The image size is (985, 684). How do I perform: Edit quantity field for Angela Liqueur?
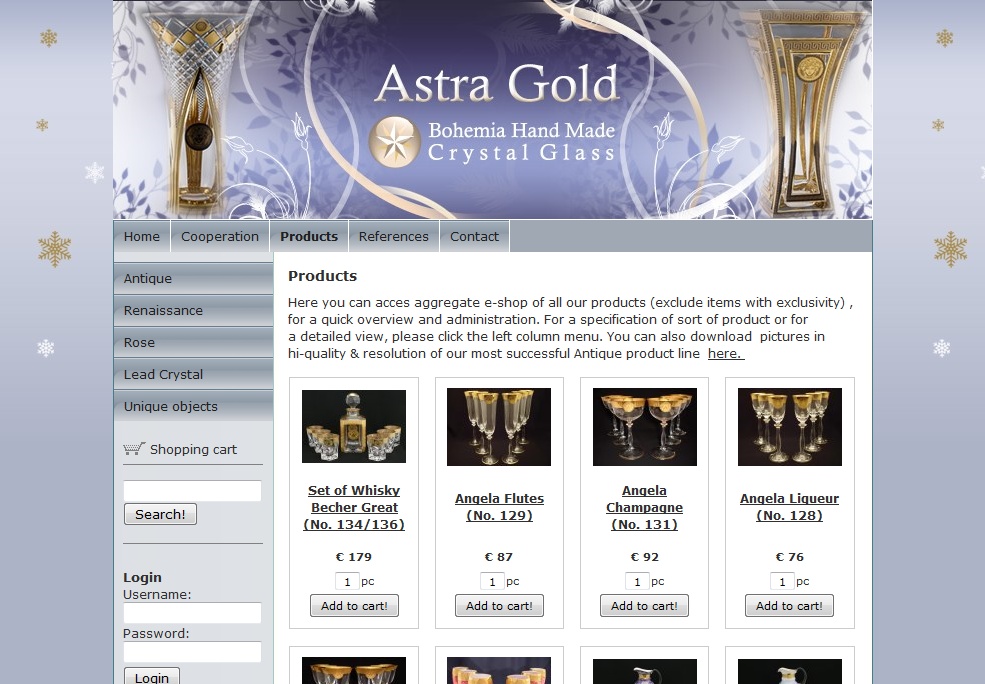782,582
